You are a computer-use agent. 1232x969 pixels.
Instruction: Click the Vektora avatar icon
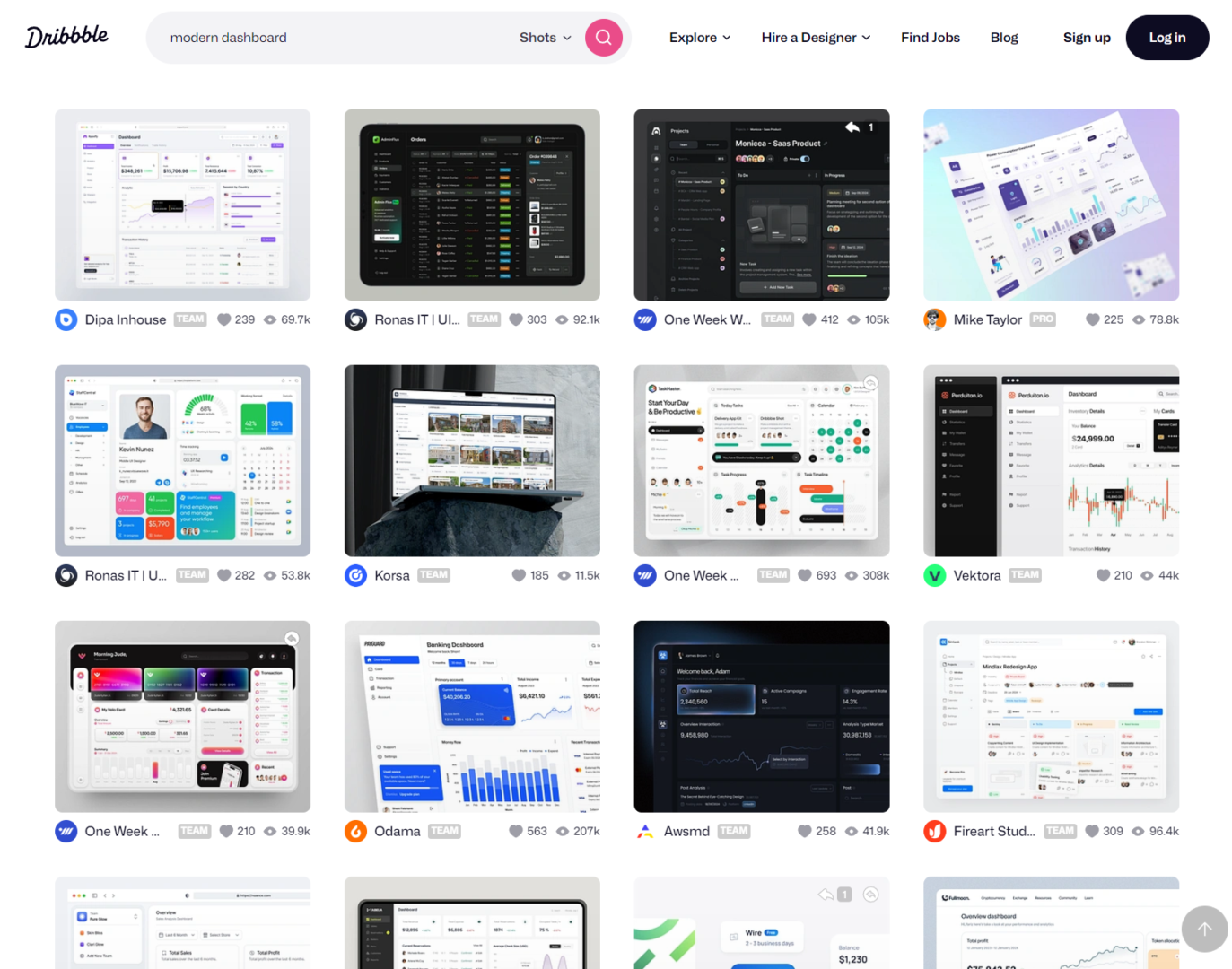(x=935, y=575)
